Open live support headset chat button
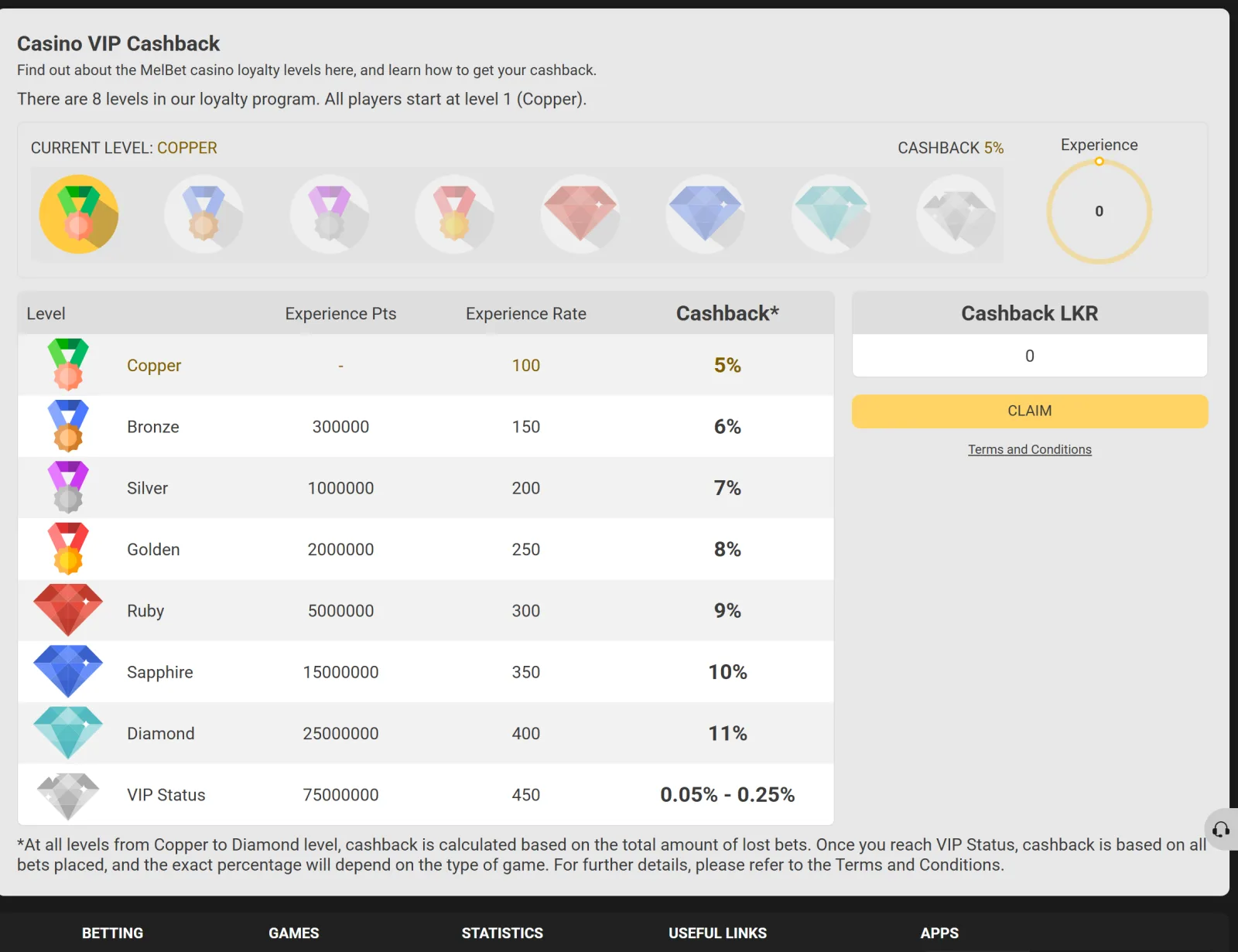 point(1221,830)
